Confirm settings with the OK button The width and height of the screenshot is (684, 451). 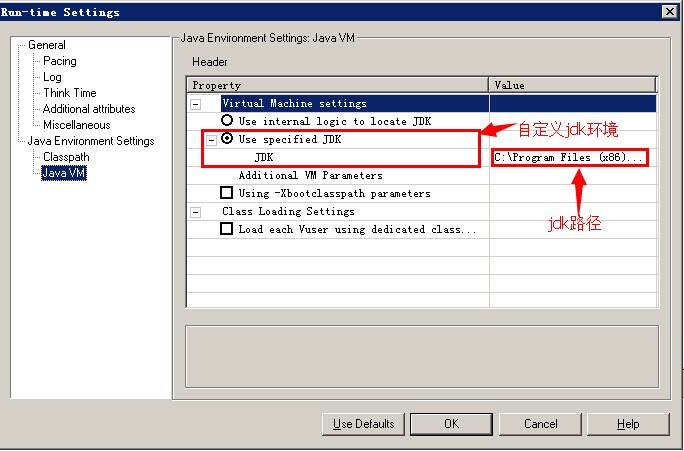tap(451, 424)
